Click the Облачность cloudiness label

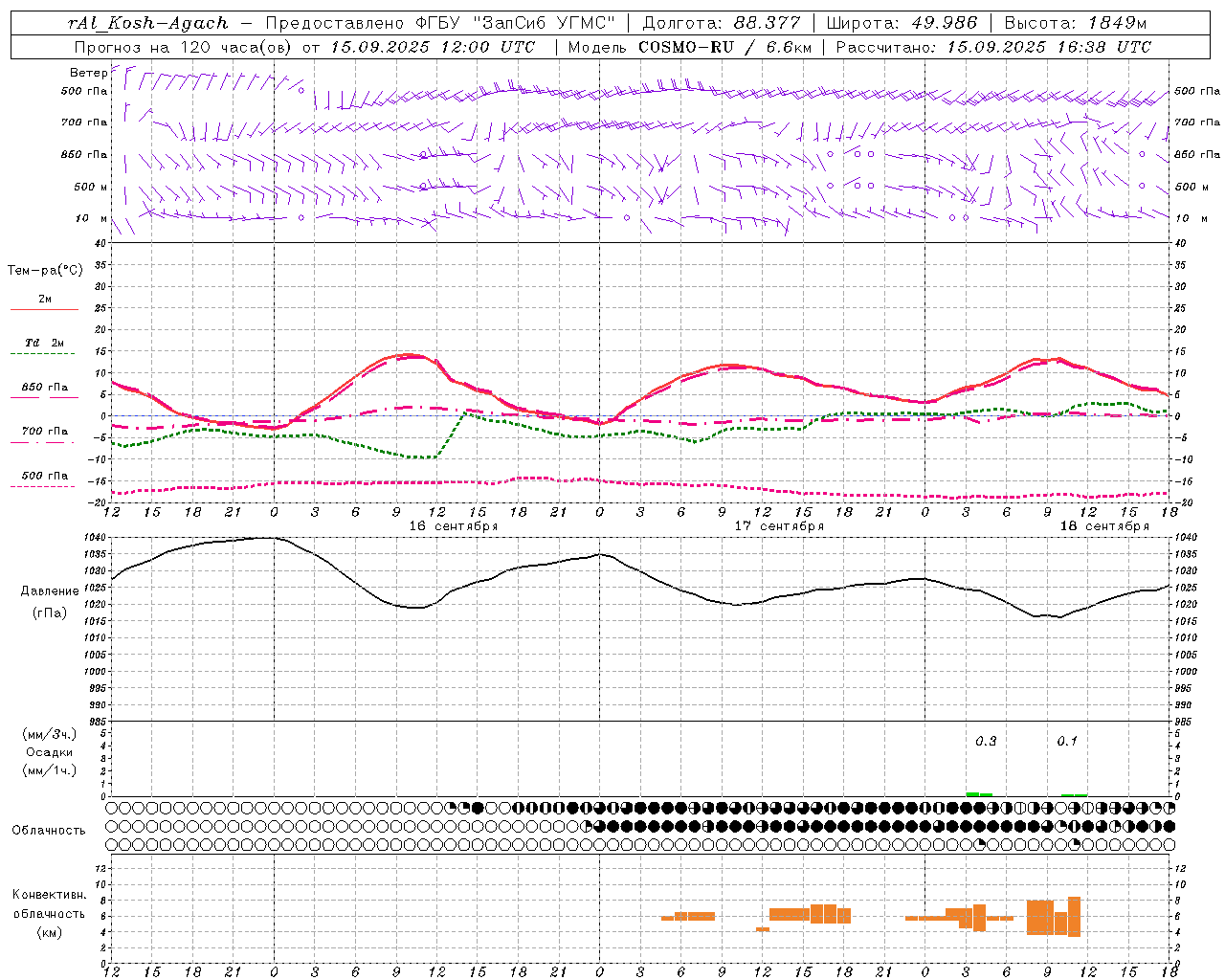click(49, 831)
